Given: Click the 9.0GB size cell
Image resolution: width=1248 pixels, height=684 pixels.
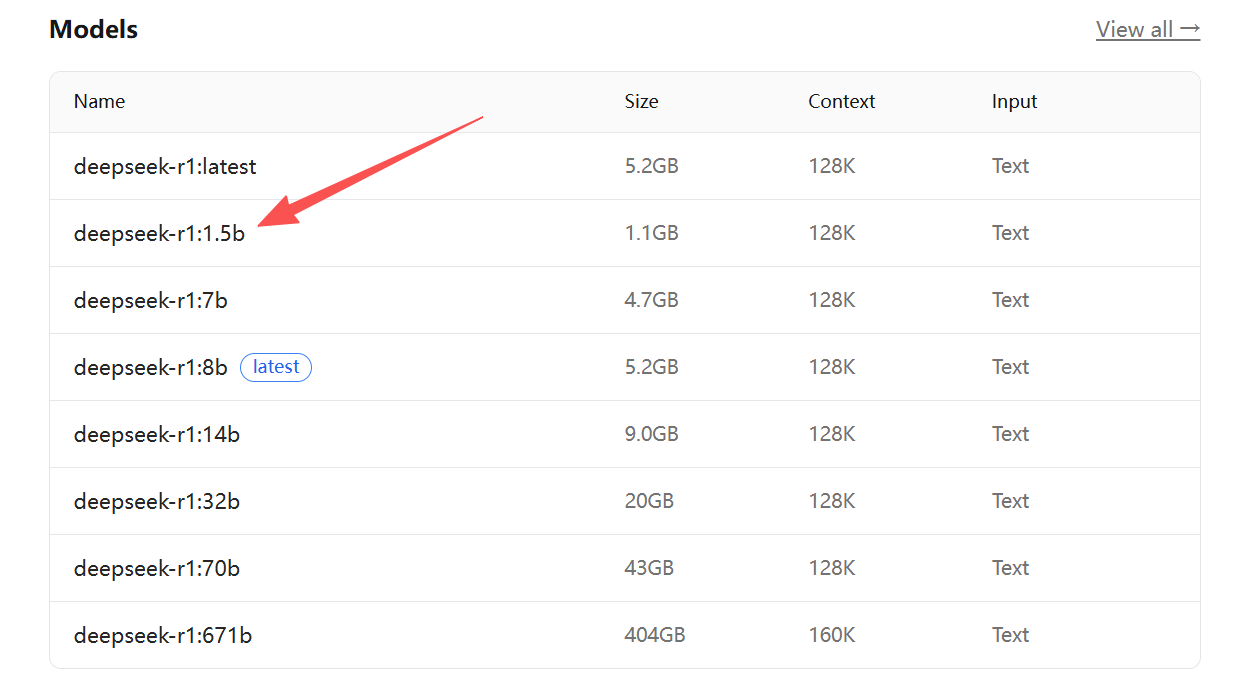Looking at the screenshot, I should [652, 434].
